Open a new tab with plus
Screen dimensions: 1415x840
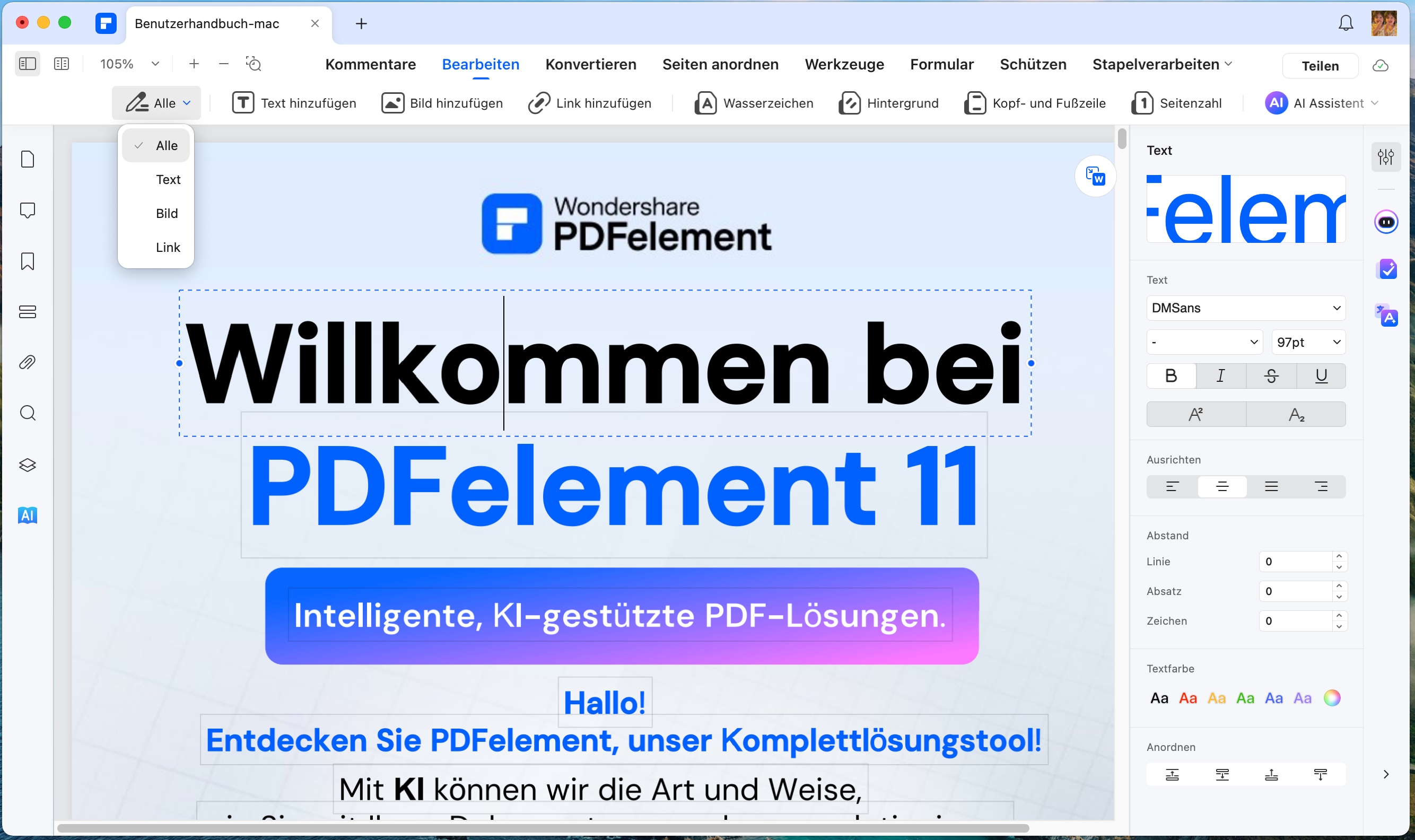click(x=361, y=23)
